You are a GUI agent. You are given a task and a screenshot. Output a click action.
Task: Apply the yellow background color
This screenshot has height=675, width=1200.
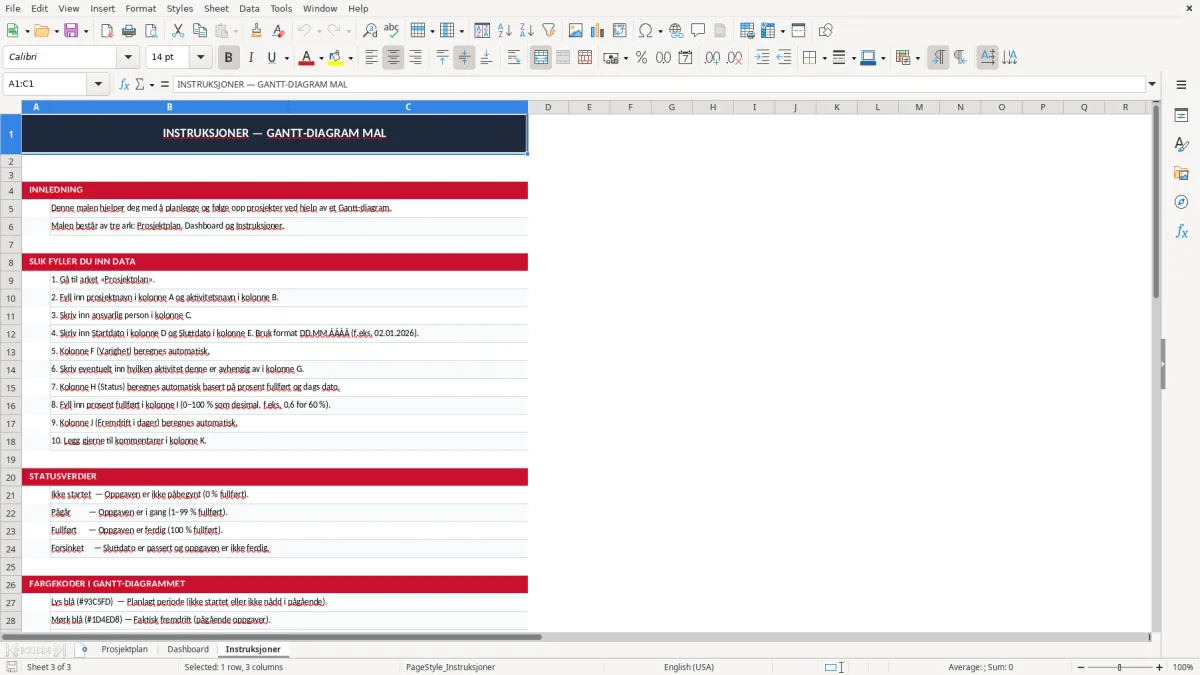click(x=336, y=58)
